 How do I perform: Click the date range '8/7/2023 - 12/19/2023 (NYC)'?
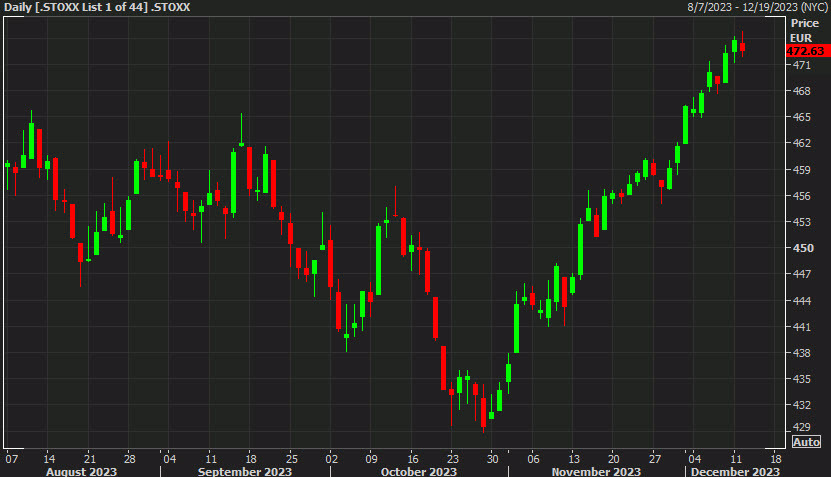757,7
